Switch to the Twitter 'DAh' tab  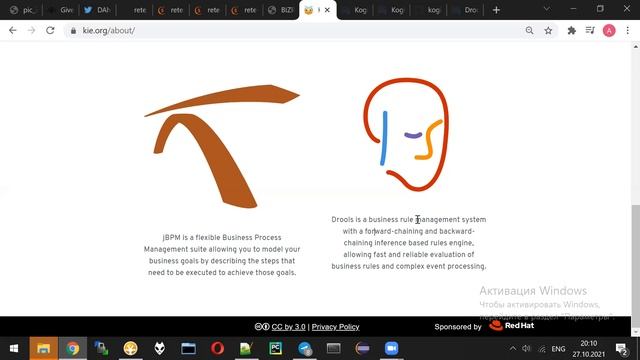click(98, 10)
